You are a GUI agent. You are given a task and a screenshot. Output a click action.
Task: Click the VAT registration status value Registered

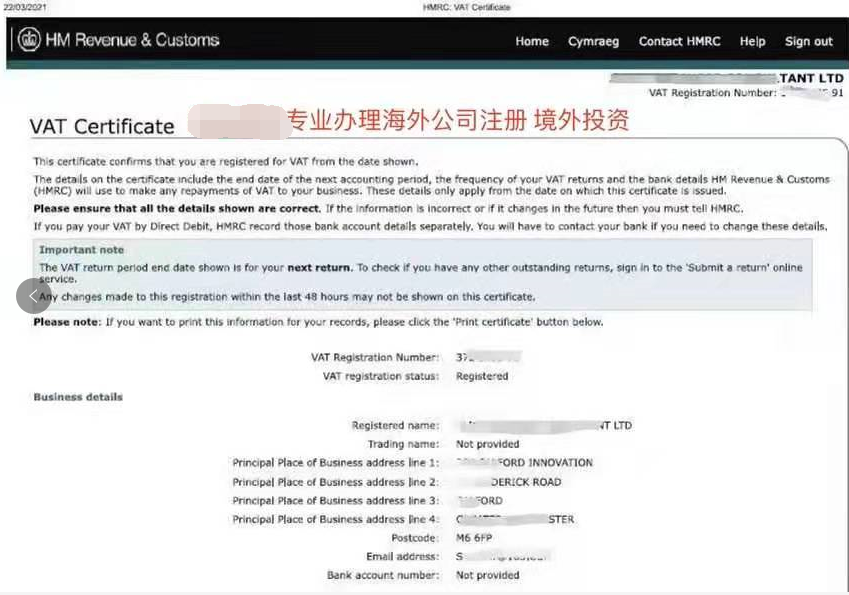click(482, 376)
